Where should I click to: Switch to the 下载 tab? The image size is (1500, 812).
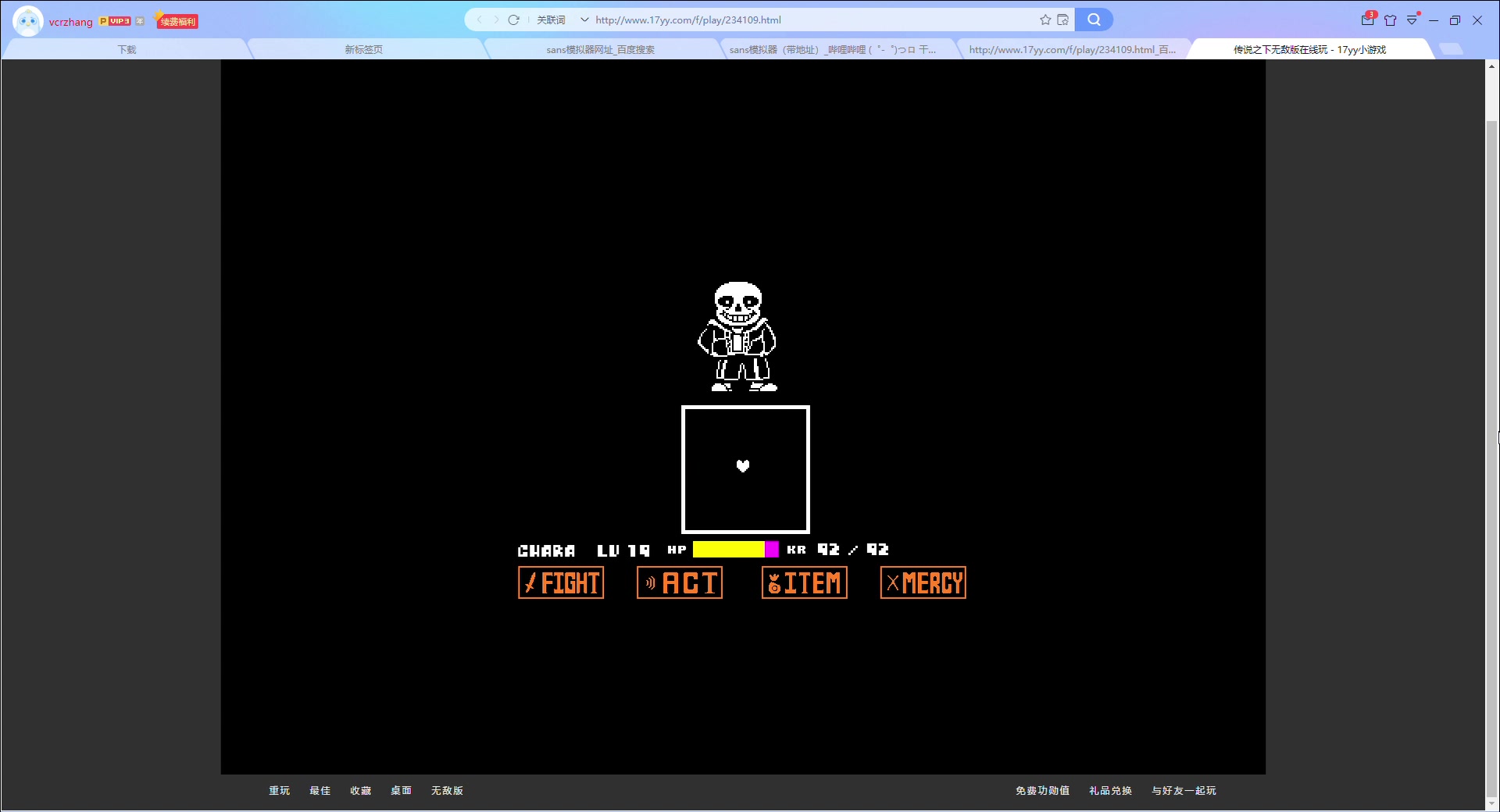(x=127, y=49)
